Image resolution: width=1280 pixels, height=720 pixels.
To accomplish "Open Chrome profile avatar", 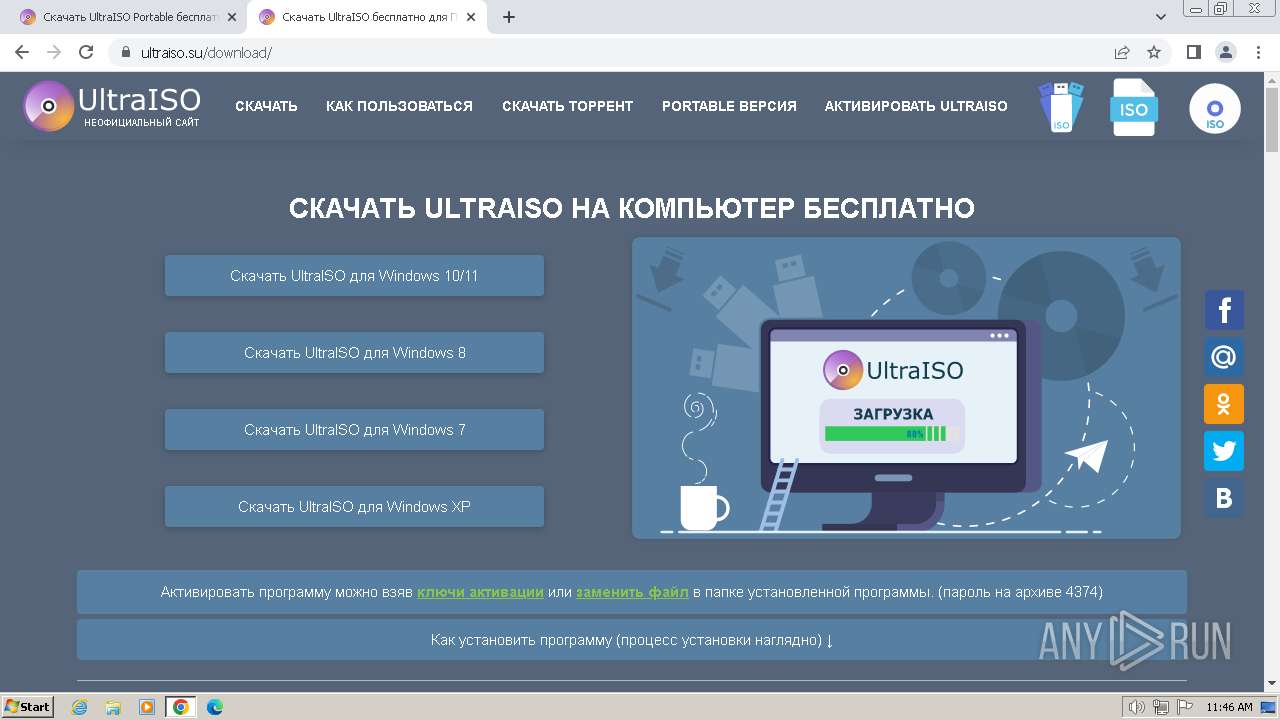I will (1226, 52).
